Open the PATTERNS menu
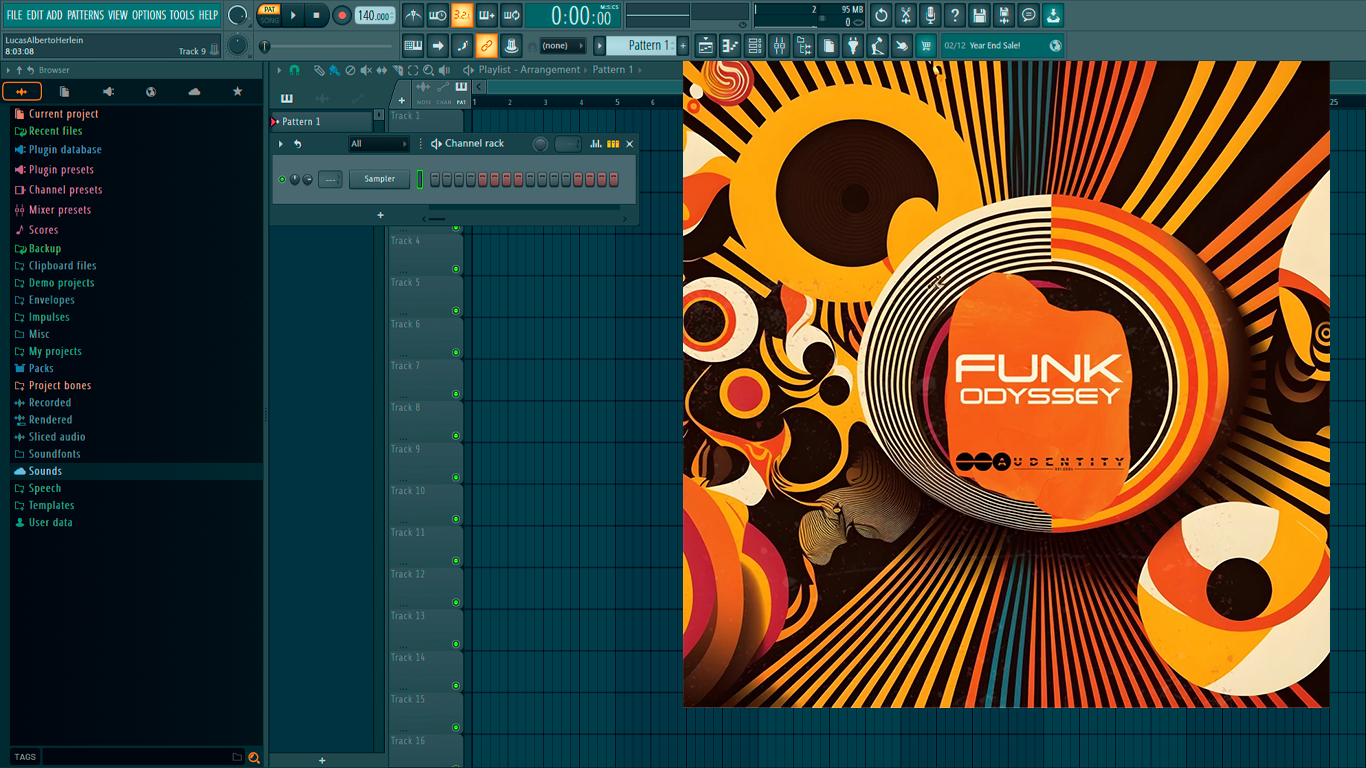The height and width of the screenshot is (768, 1366). 85,15
